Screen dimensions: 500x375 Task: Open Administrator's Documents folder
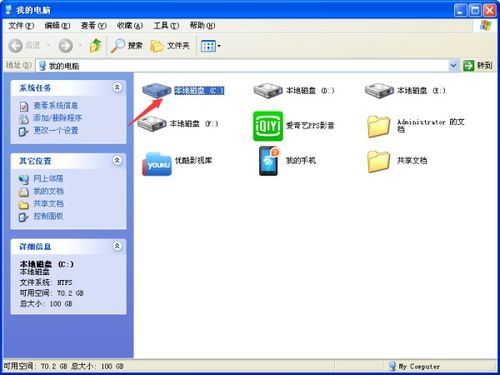coord(379,126)
